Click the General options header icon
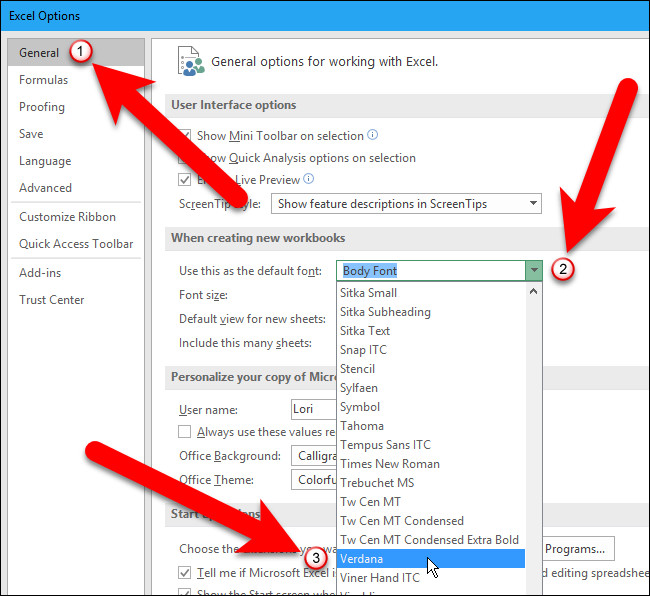The image size is (650, 596). pyautogui.click(x=191, y=61)
